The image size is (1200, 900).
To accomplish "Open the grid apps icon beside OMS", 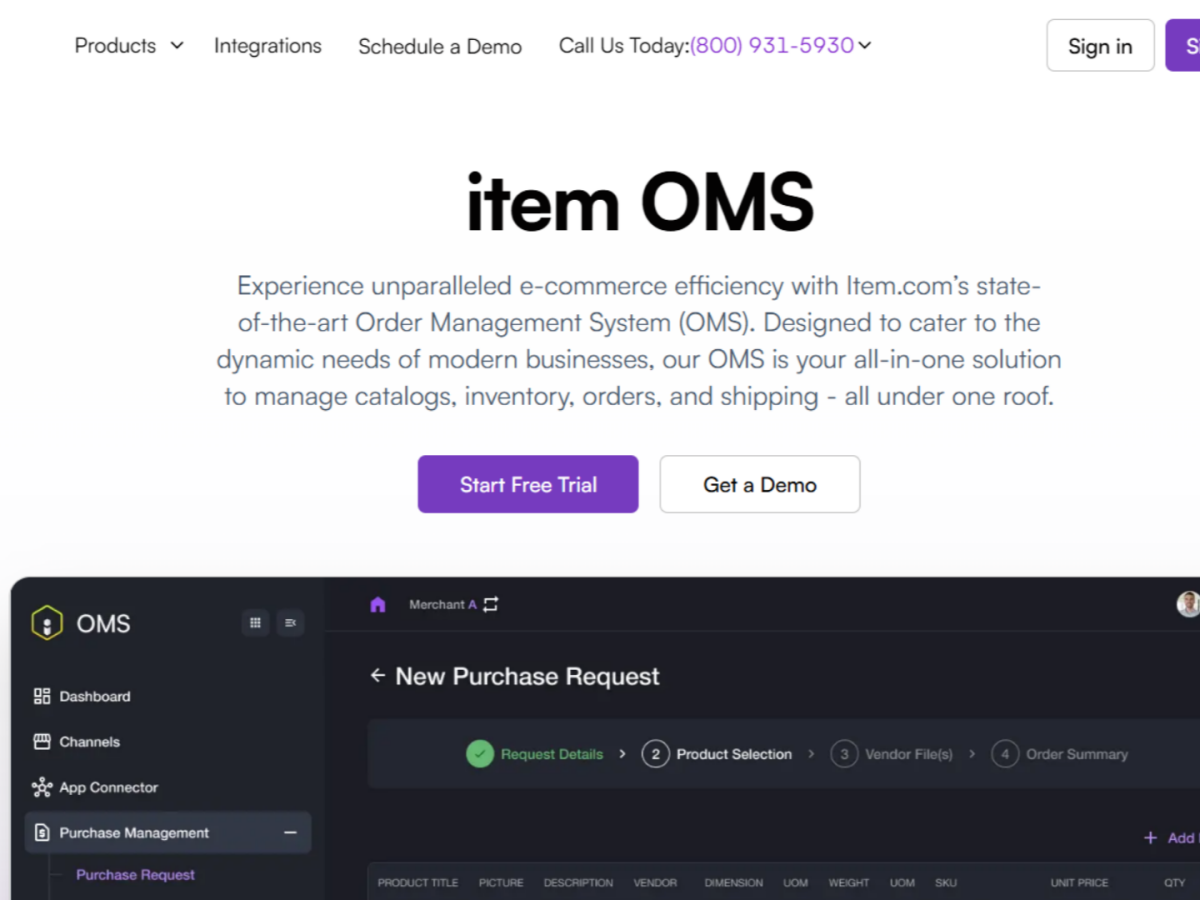I will pyautogui.click(x=255, y=623).
